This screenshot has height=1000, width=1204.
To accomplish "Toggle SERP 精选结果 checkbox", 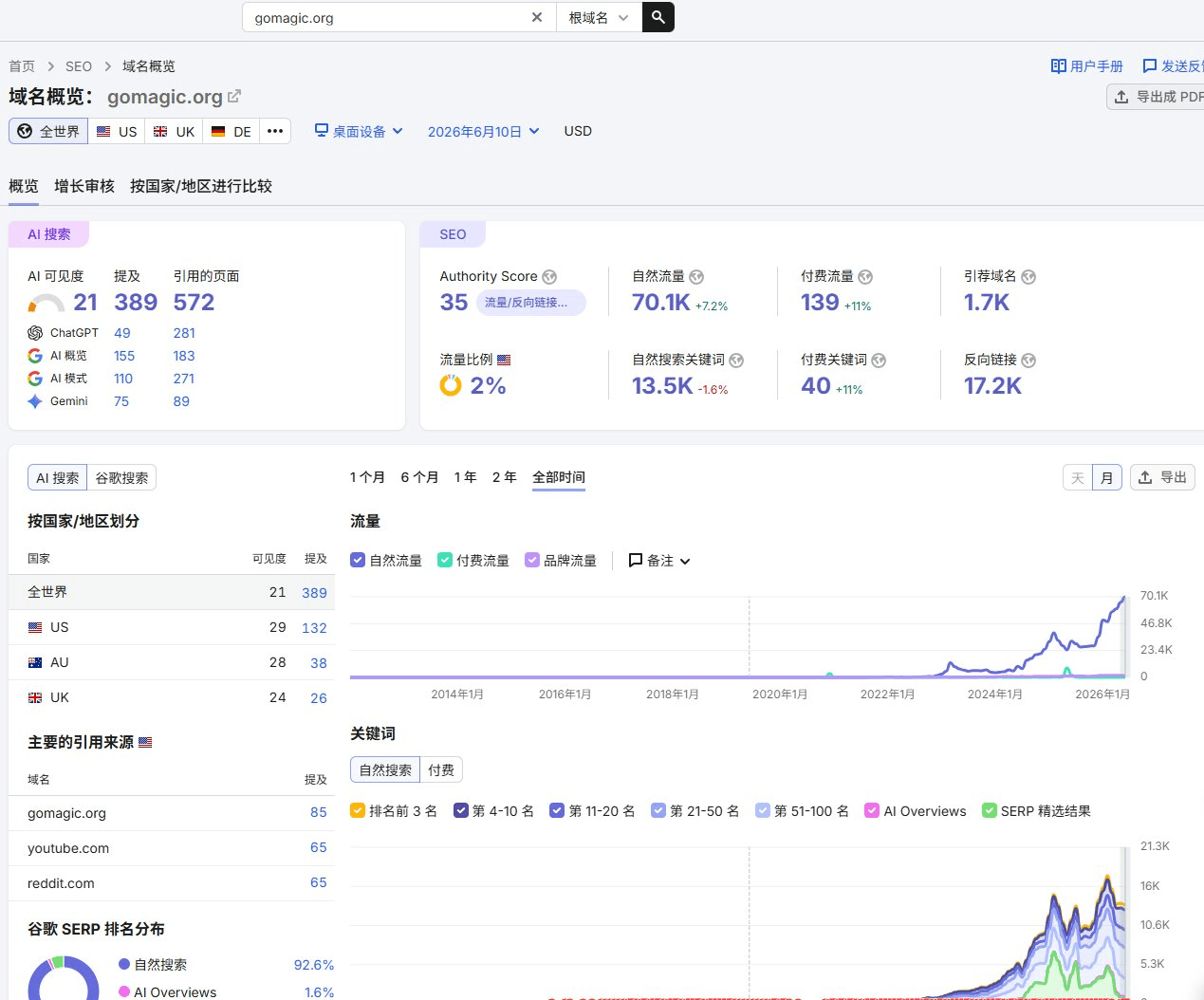I will (990, 810).
